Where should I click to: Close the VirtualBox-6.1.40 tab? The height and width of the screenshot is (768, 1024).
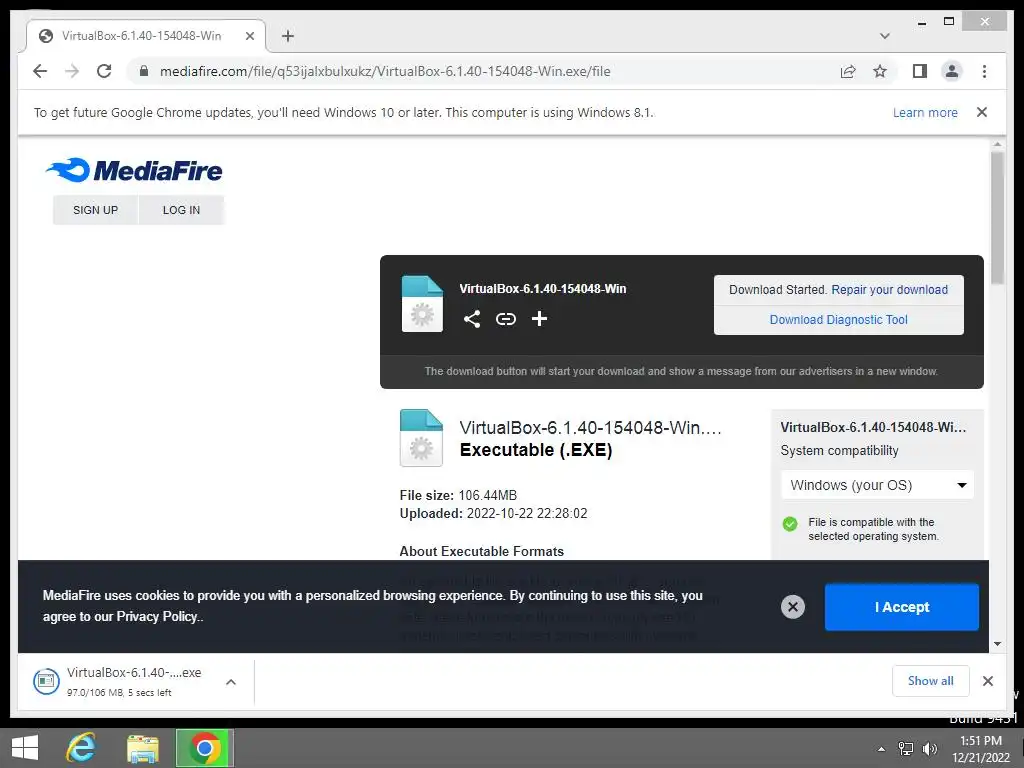coord(249,36)
